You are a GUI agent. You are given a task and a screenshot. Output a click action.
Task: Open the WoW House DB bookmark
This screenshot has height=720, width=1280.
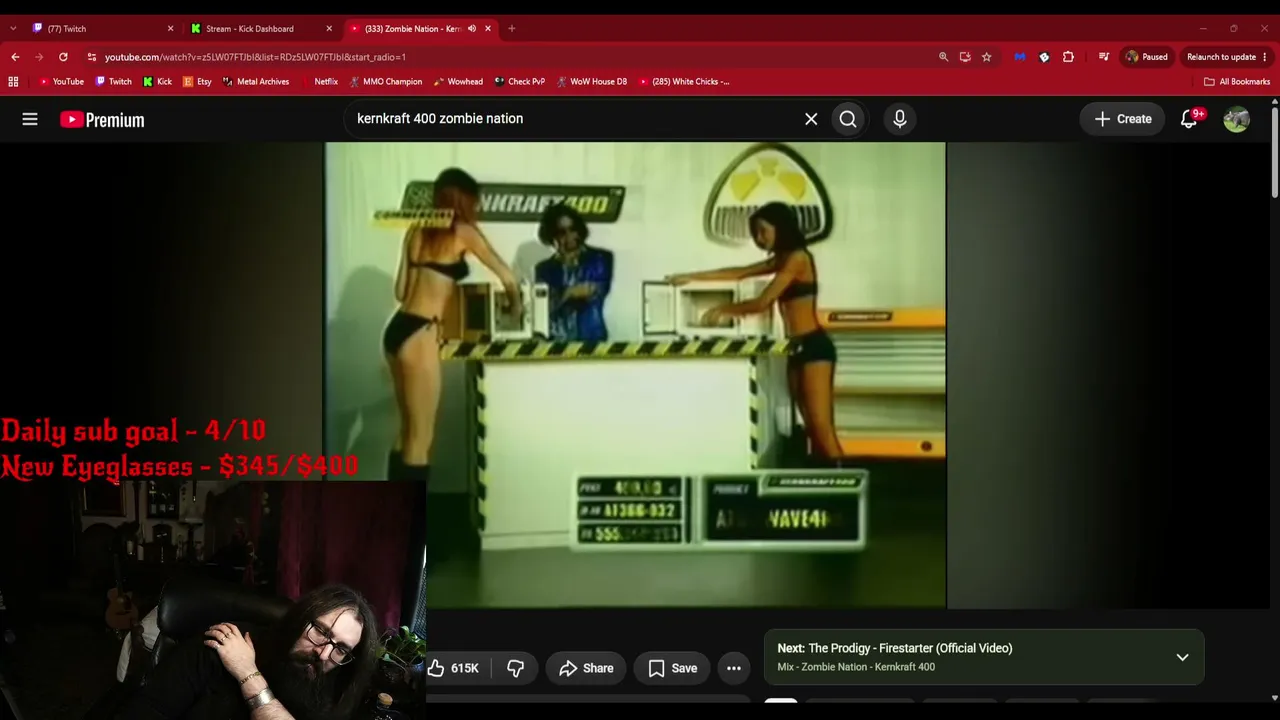592,82
